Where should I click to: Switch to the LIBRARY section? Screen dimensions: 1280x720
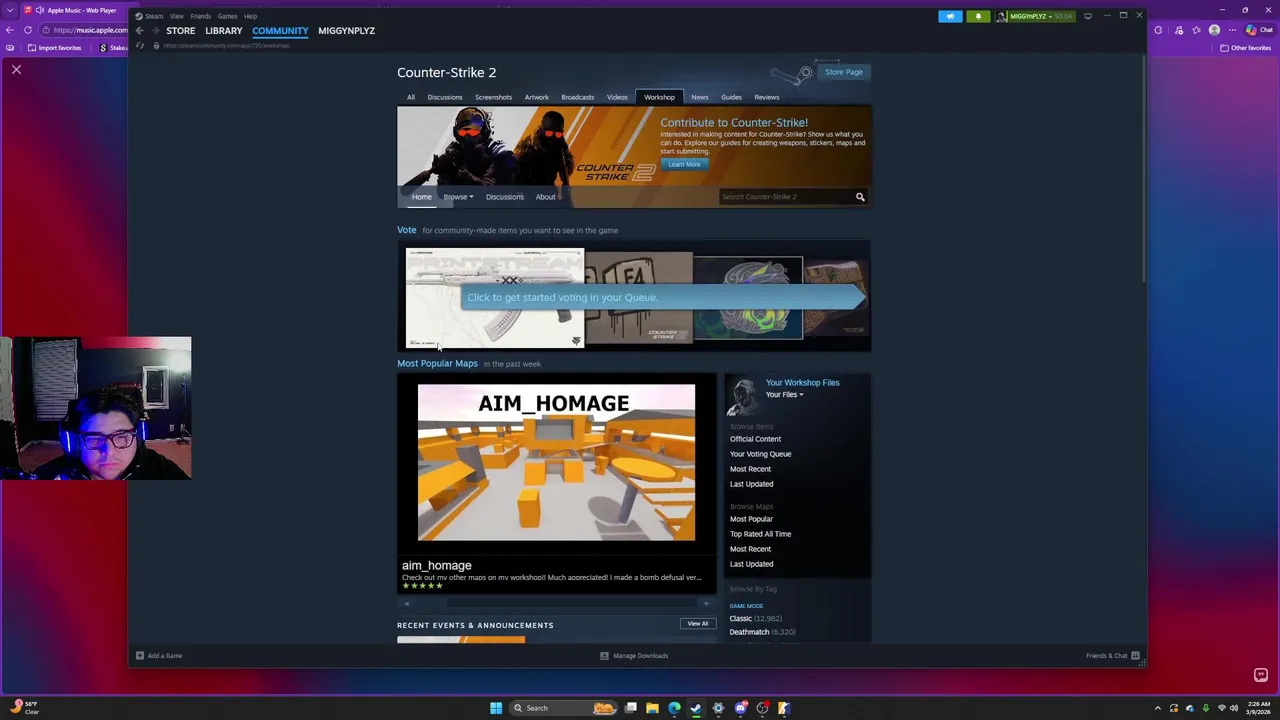(x=224, y=31)
